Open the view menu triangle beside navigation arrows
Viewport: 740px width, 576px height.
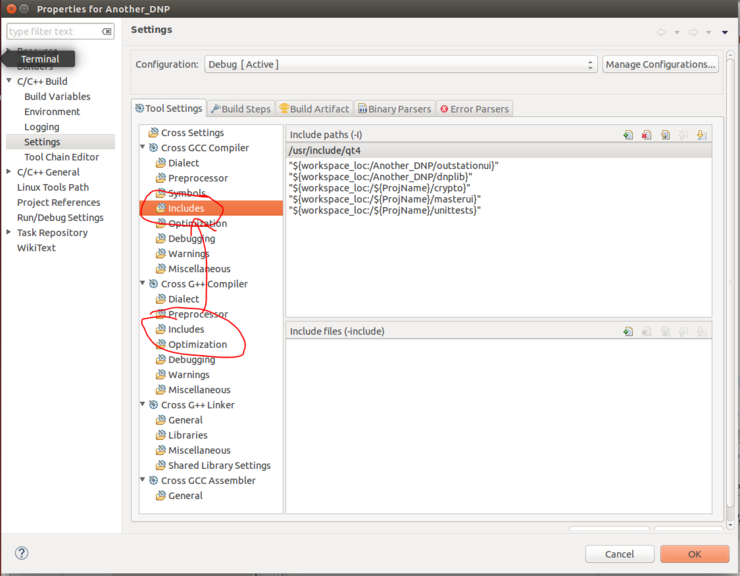(x=725, y=32)
